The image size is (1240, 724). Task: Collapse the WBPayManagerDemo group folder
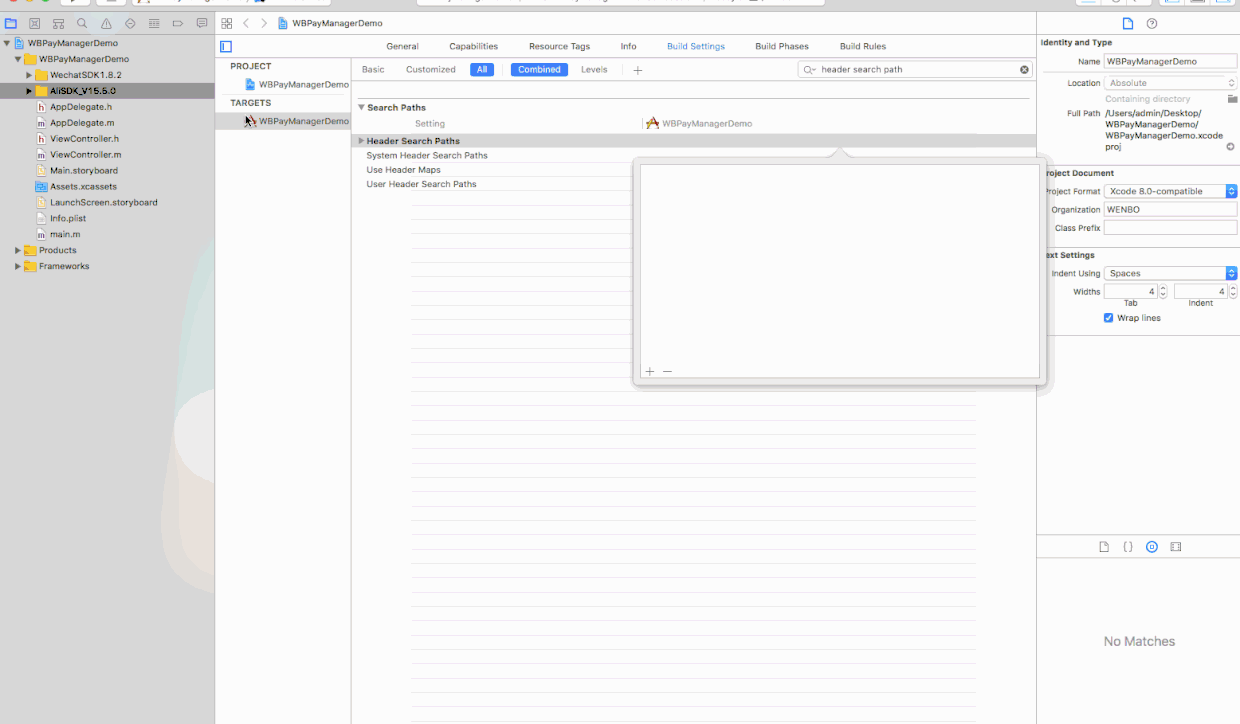[x=18, y=59]
